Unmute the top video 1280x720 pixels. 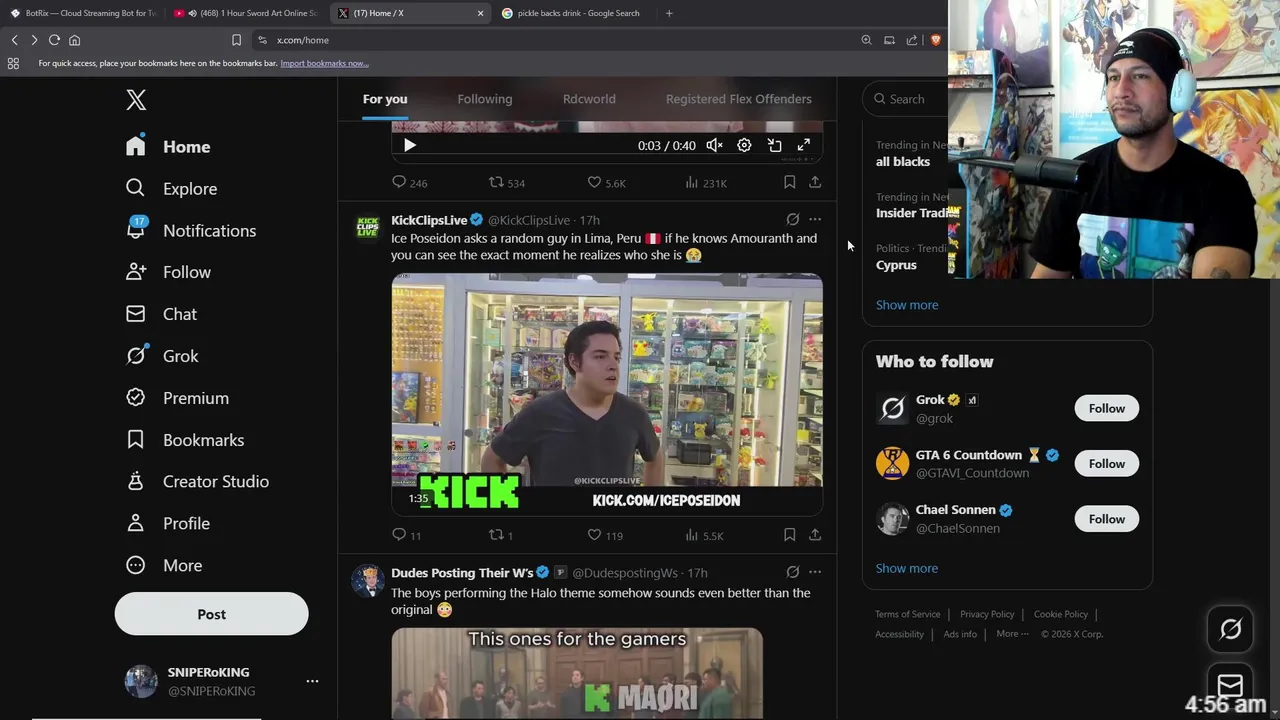[x=714, y=146]
